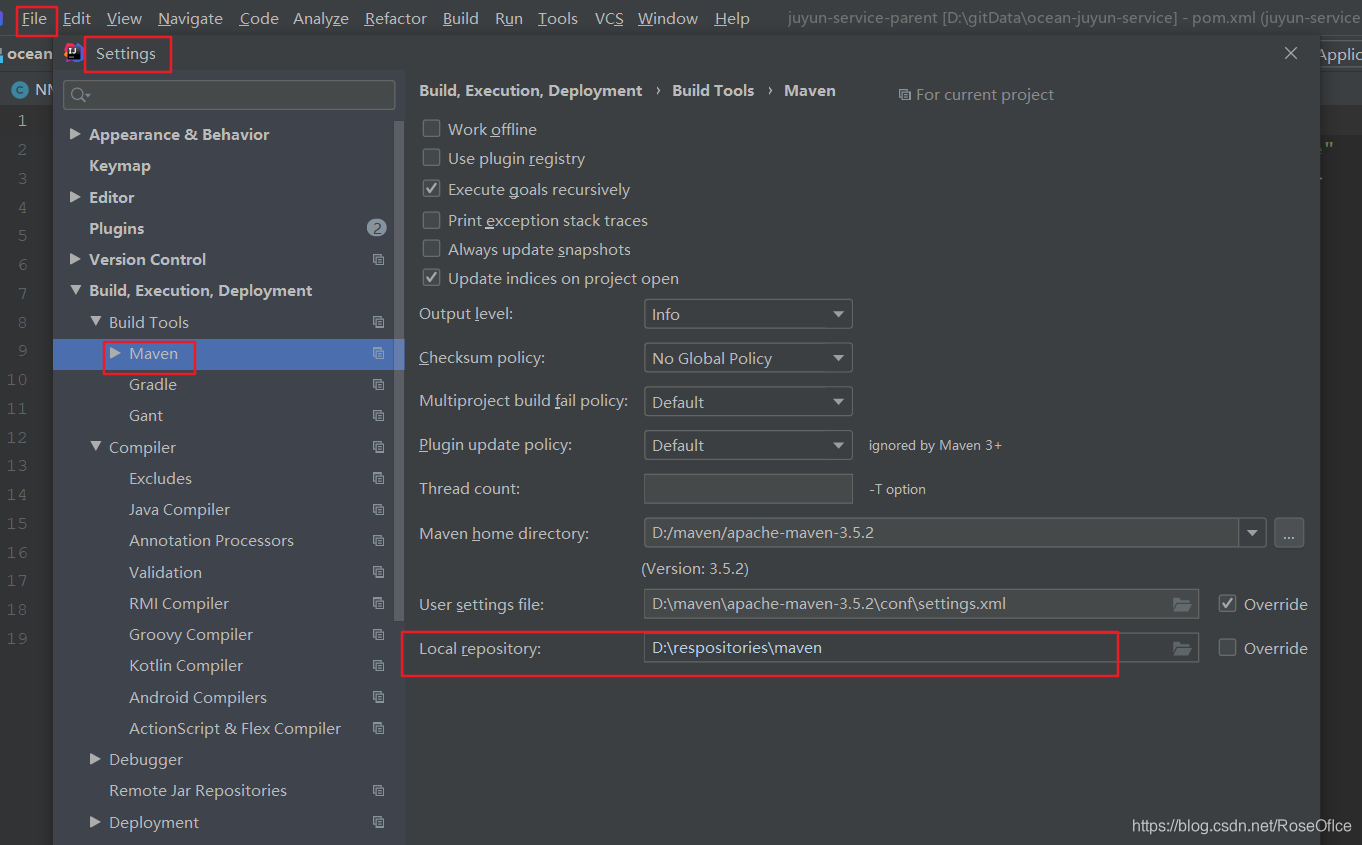1362x845 pixels.
Task: Click the project-level icon beside RMI Compiler
Action: tap(378, 603)
